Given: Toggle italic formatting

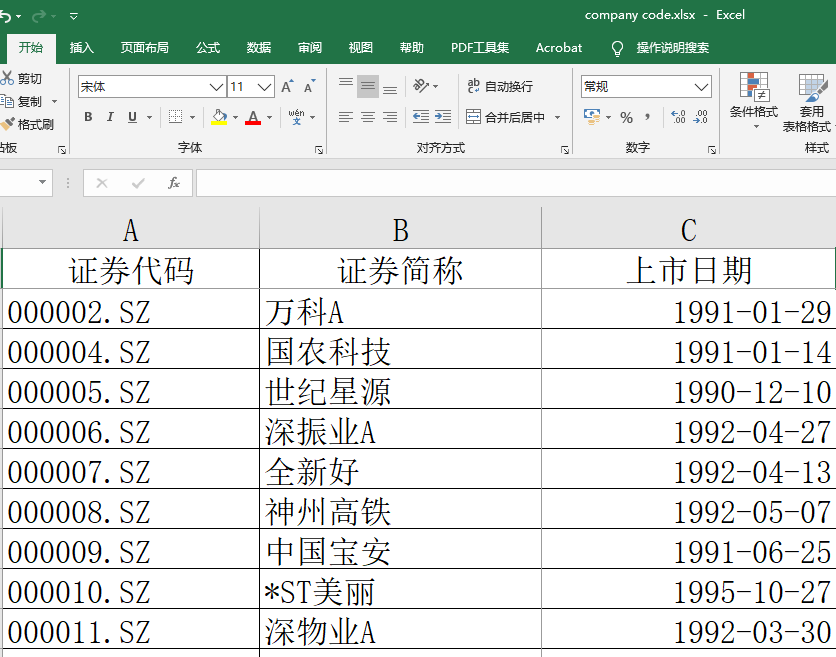Looking at the screenshot, I should click(110, 118).
